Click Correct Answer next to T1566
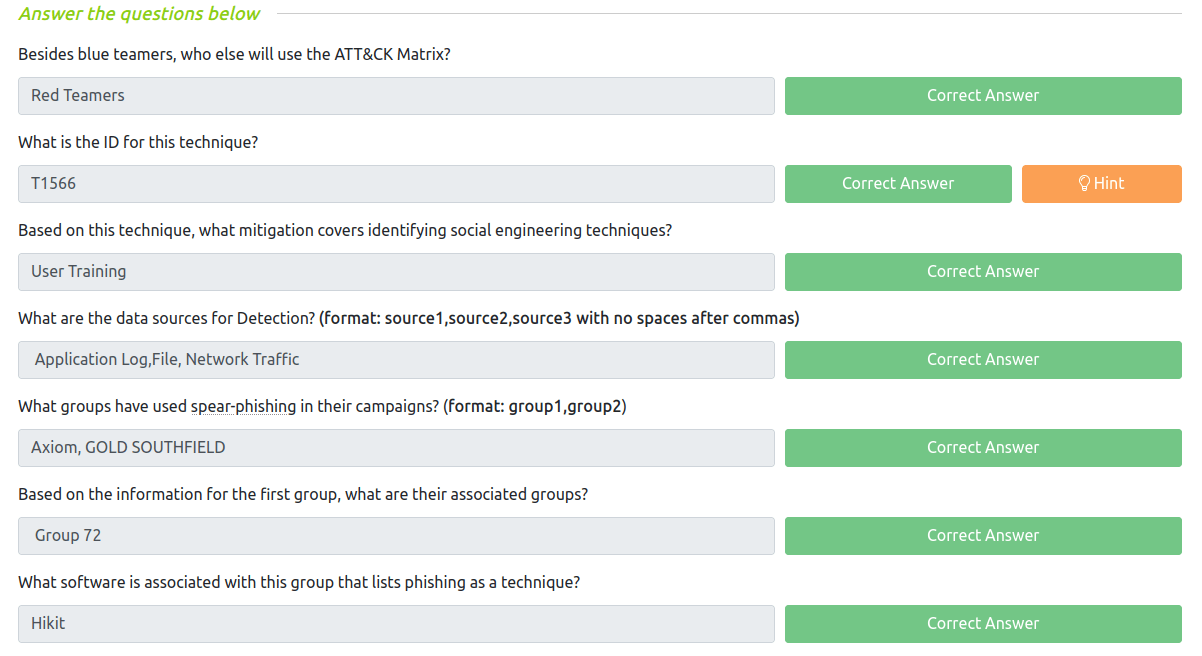The width and height of the screenshot is (1202, 656). pyautogui.click(x=897, y=184)
